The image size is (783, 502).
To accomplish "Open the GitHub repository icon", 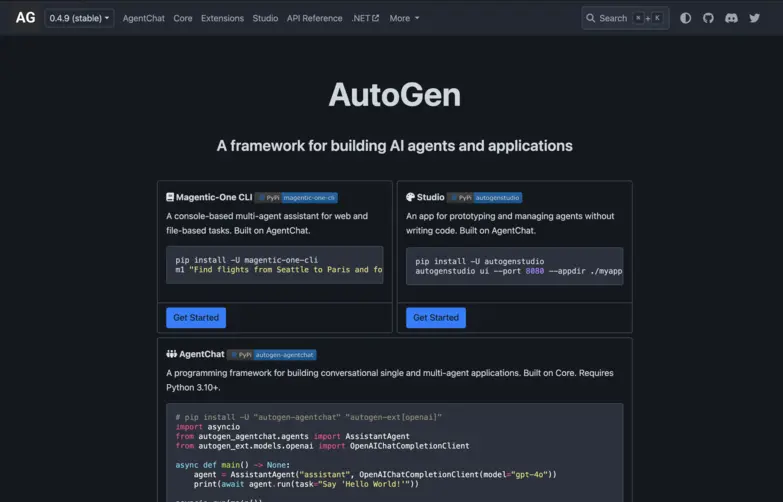I will tap(708, 18).
